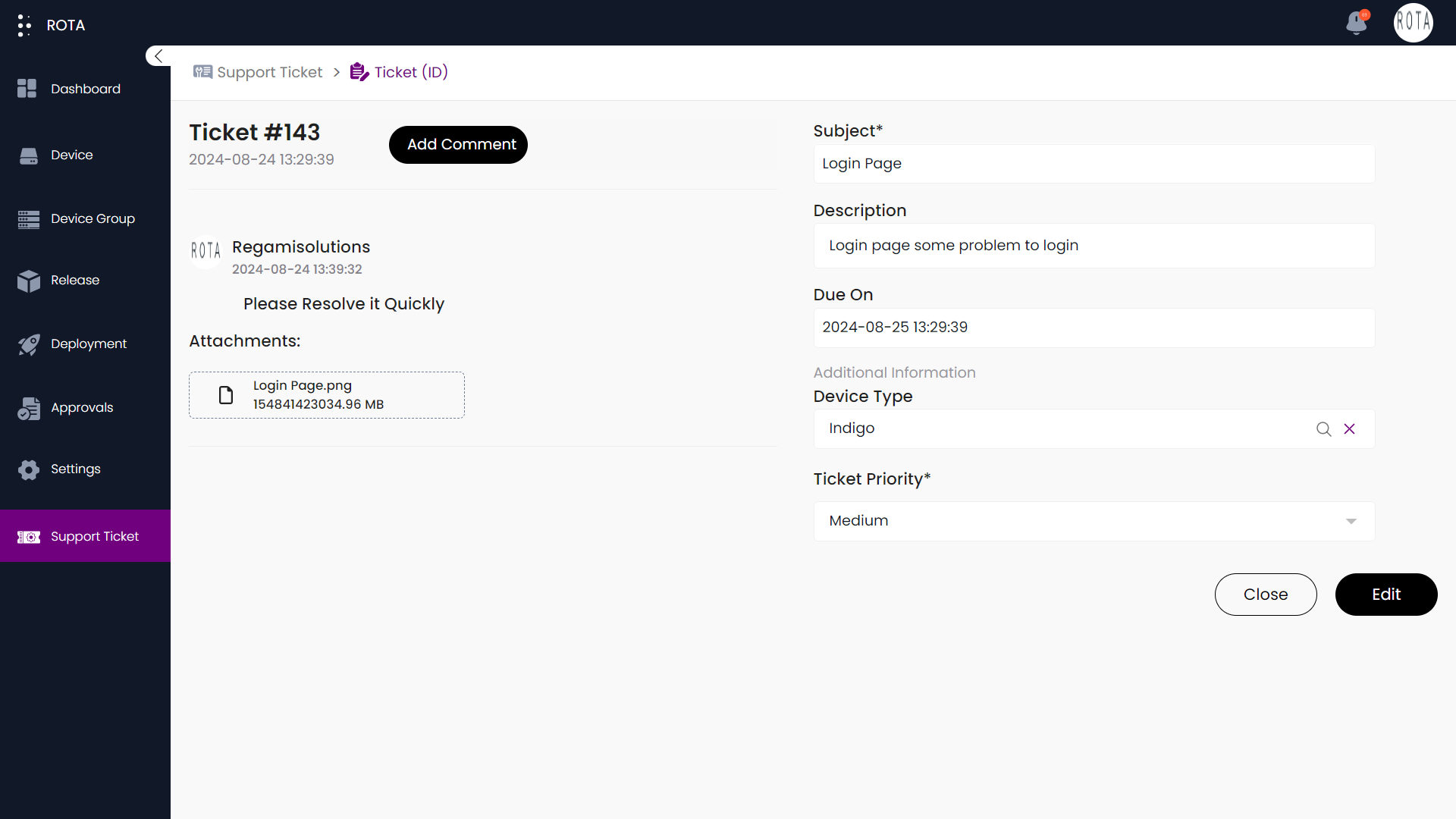This screenshot has width=1456, height=819.
Task: Click the sidebar collapse toggle arrow
Action: tap(159, 56)
